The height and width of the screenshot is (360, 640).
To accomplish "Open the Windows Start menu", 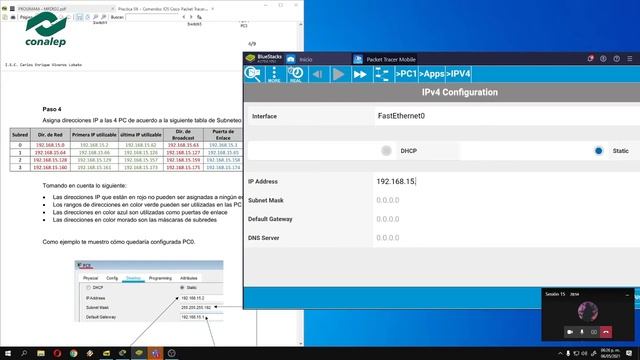I will click(8, 353).
